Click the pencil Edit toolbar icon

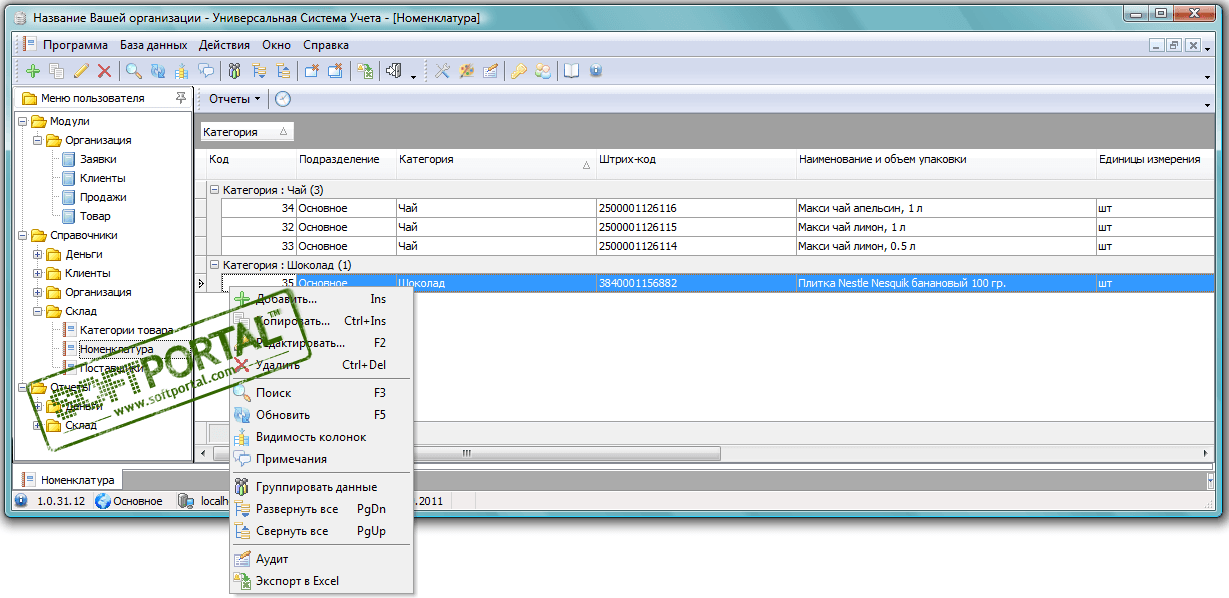point(80,71)
